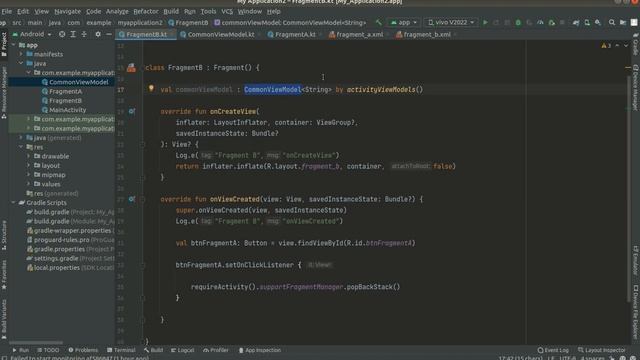
Task: Click Apply Changes and Restart Activity icon
Action: pos(496,22)
